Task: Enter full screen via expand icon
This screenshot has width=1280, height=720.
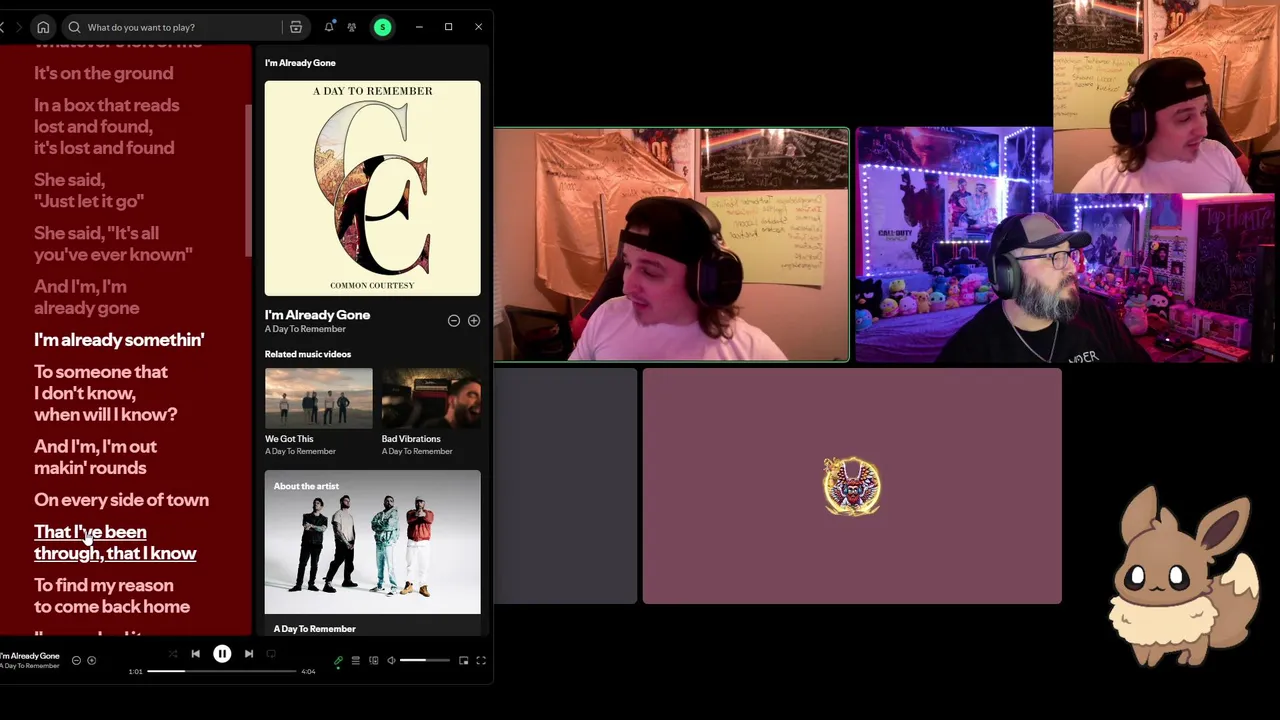Action: pyautogui.click(x=481, y=660)
